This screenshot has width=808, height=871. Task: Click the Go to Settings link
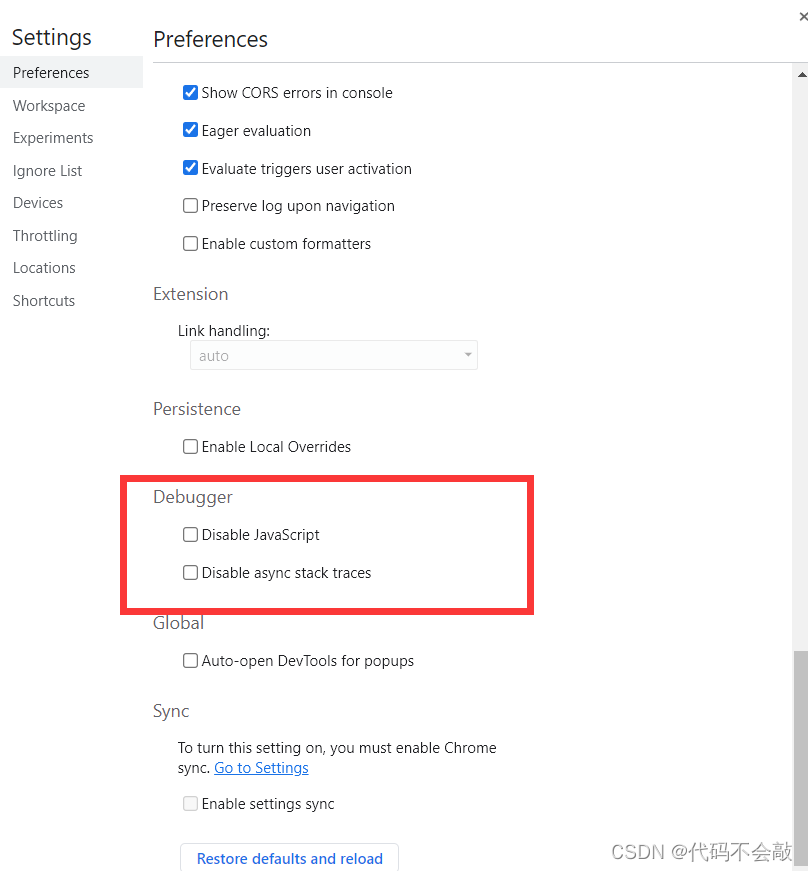pyautogui.click(x=261, y=768)
